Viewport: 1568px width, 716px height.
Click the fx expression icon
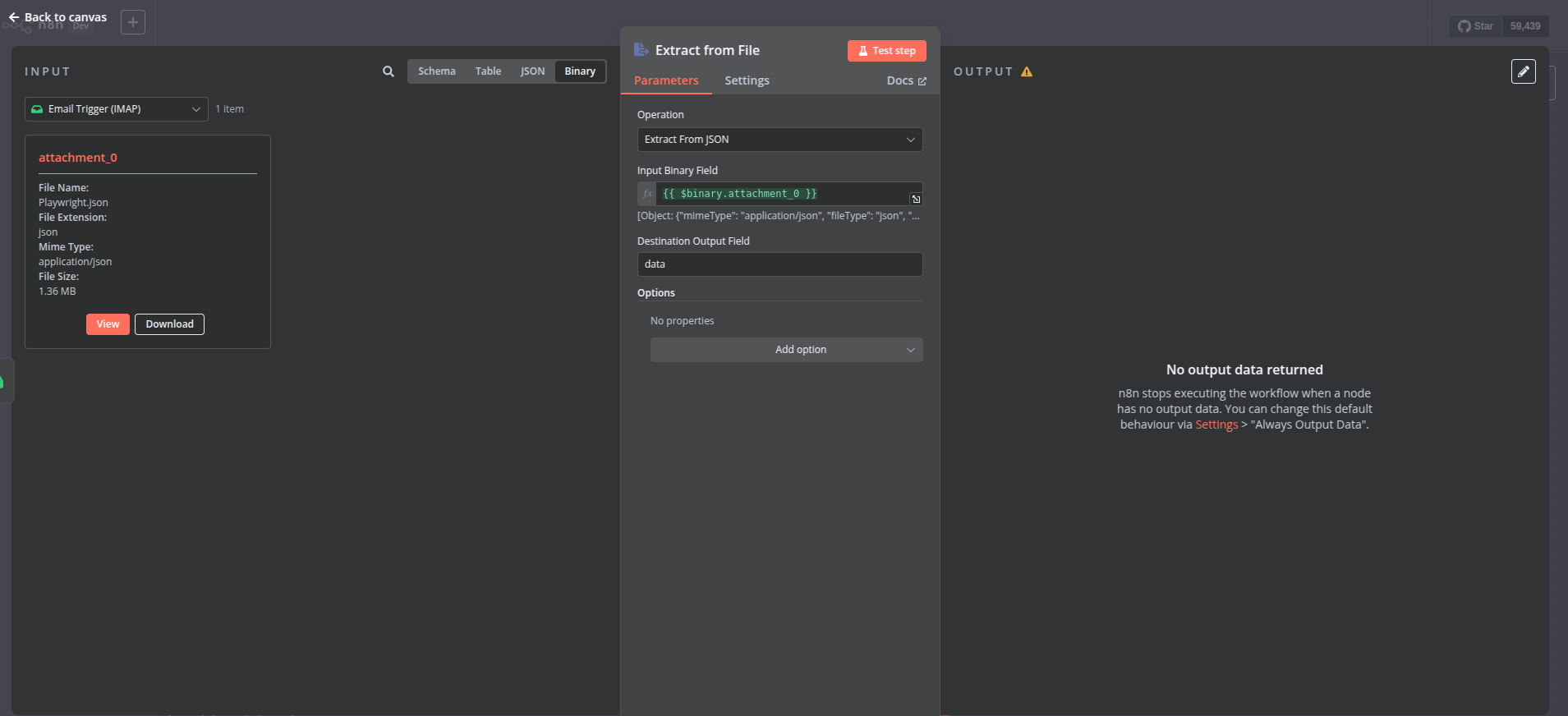tap(647, 194)
